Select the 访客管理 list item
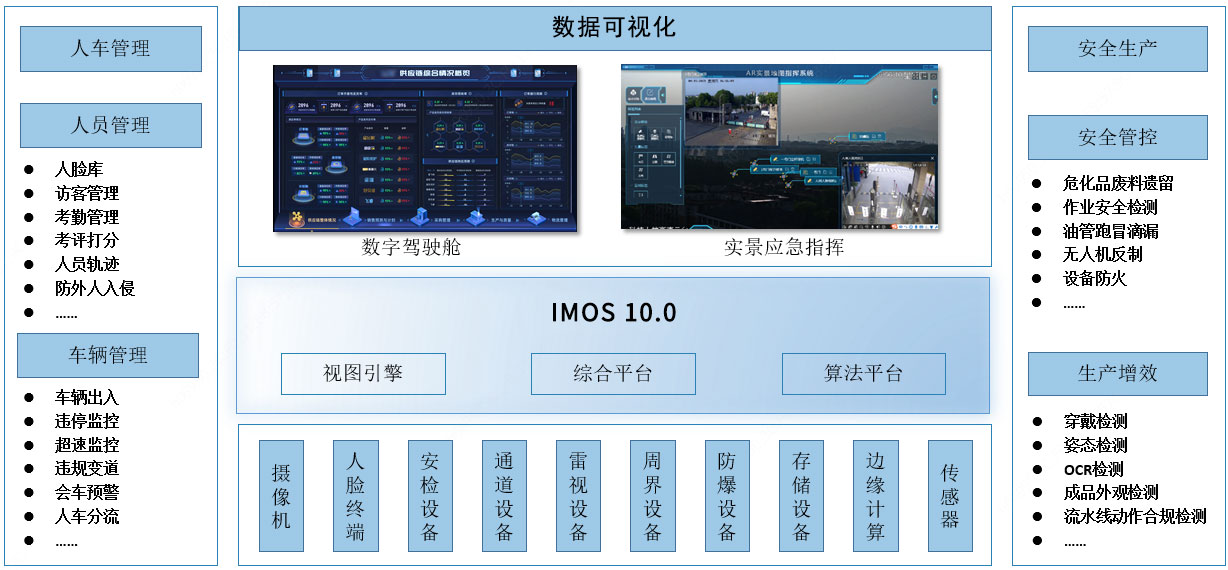Screen dimensions: 1228x570 click(87, 193)
